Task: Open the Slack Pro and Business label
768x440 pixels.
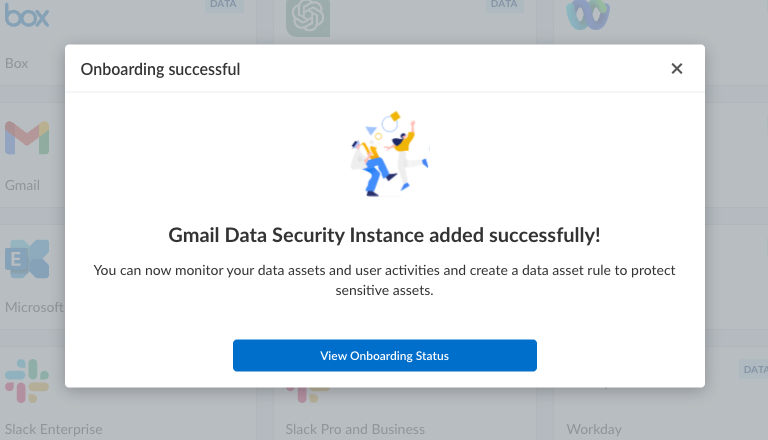Action: [355, 429]
